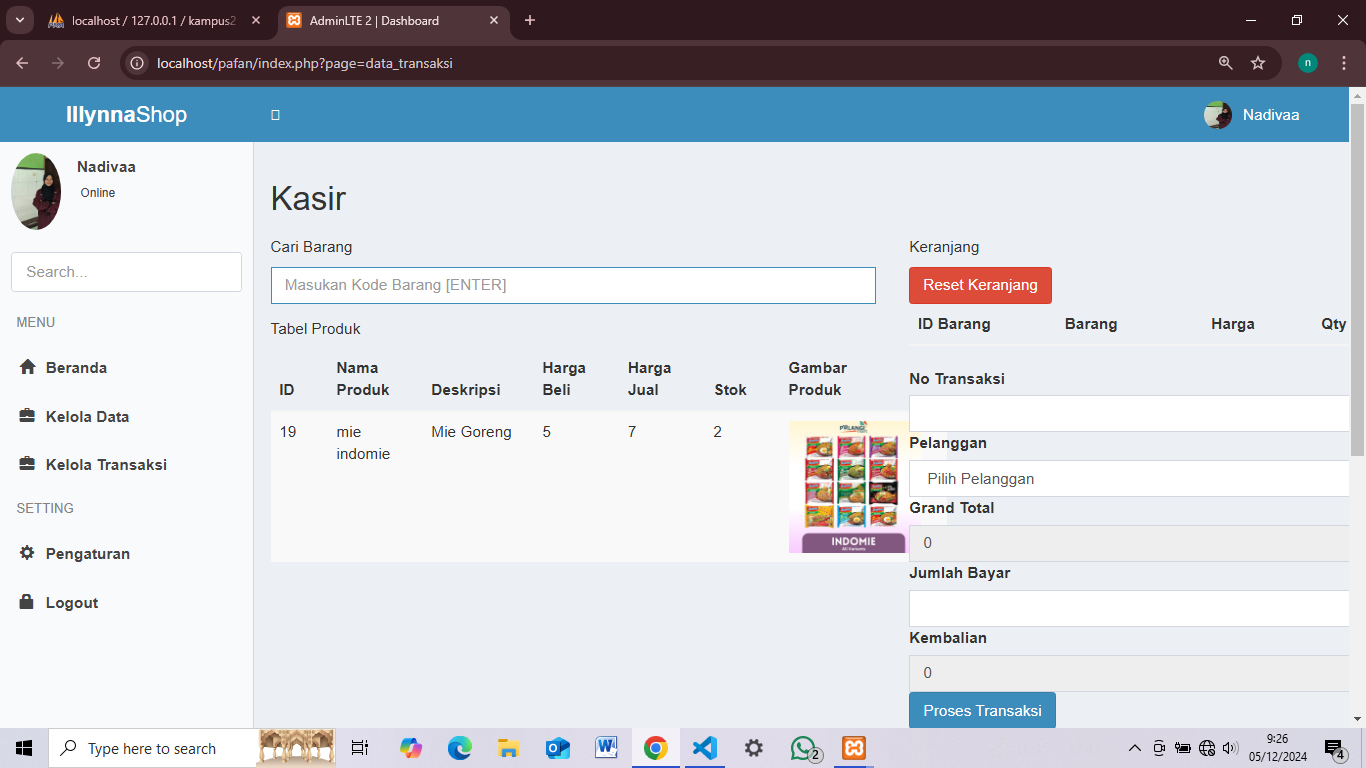Open the browser zoom magnifier icon

pos(1225,63)
